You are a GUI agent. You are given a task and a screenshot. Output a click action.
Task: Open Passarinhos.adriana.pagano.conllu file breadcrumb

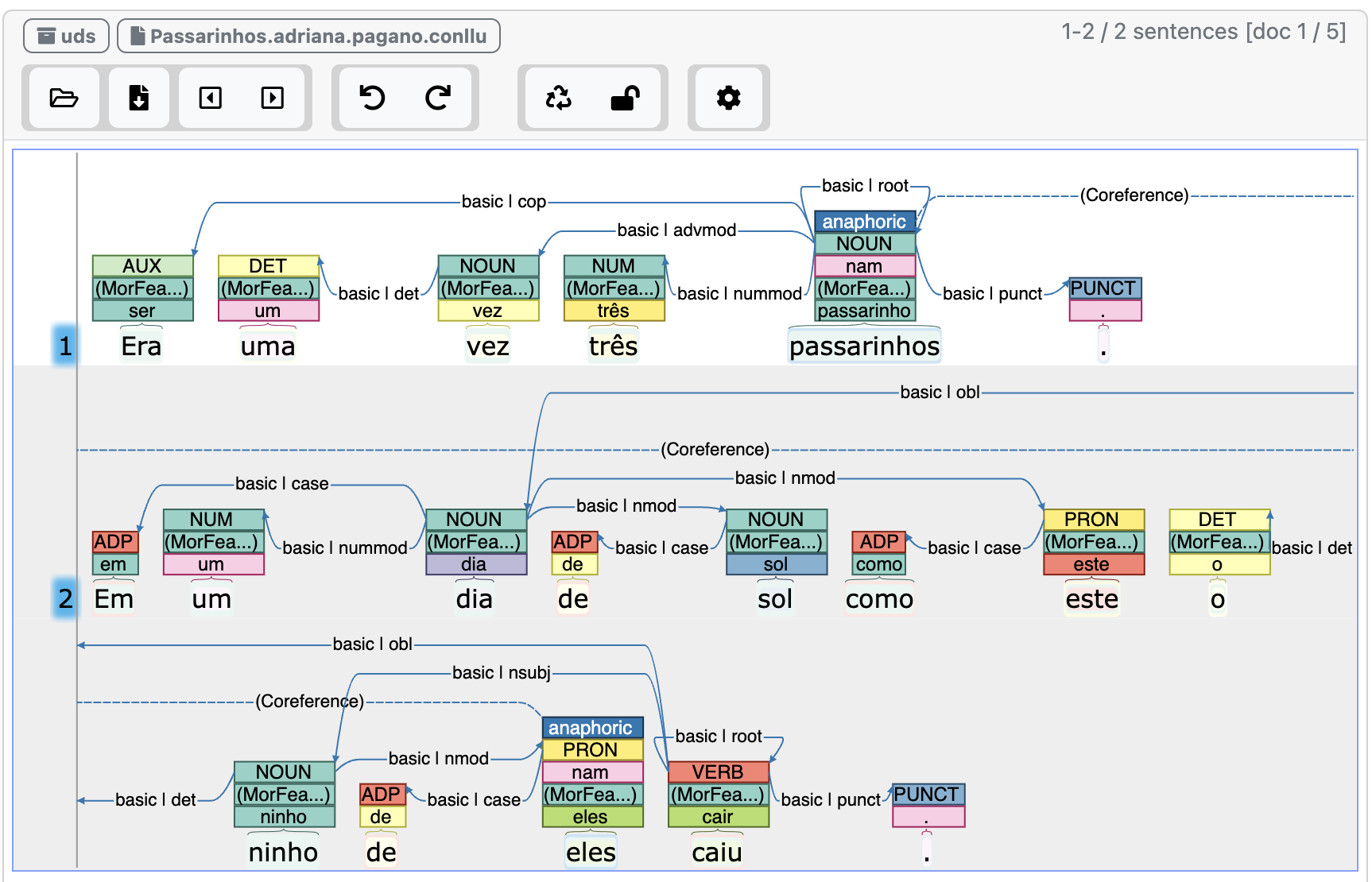click(x=308, y=36)
